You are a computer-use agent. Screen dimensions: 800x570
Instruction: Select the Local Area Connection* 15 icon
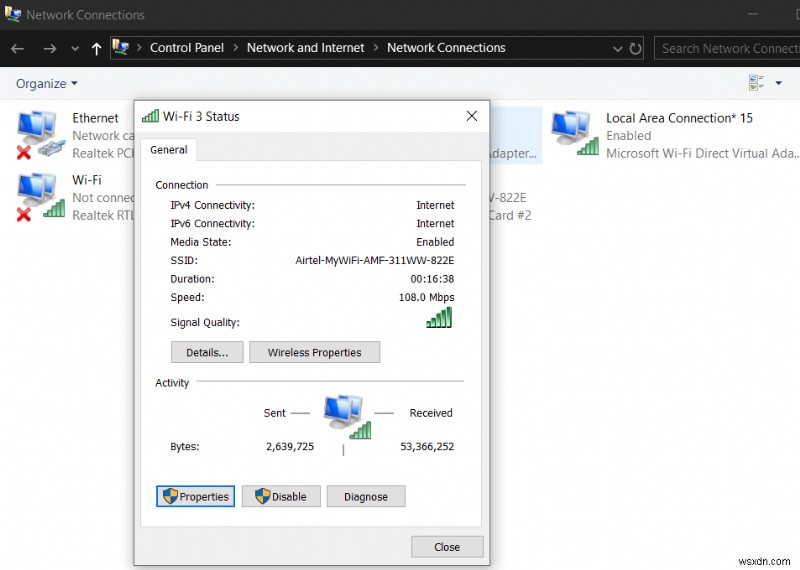(x=574, y=133)
